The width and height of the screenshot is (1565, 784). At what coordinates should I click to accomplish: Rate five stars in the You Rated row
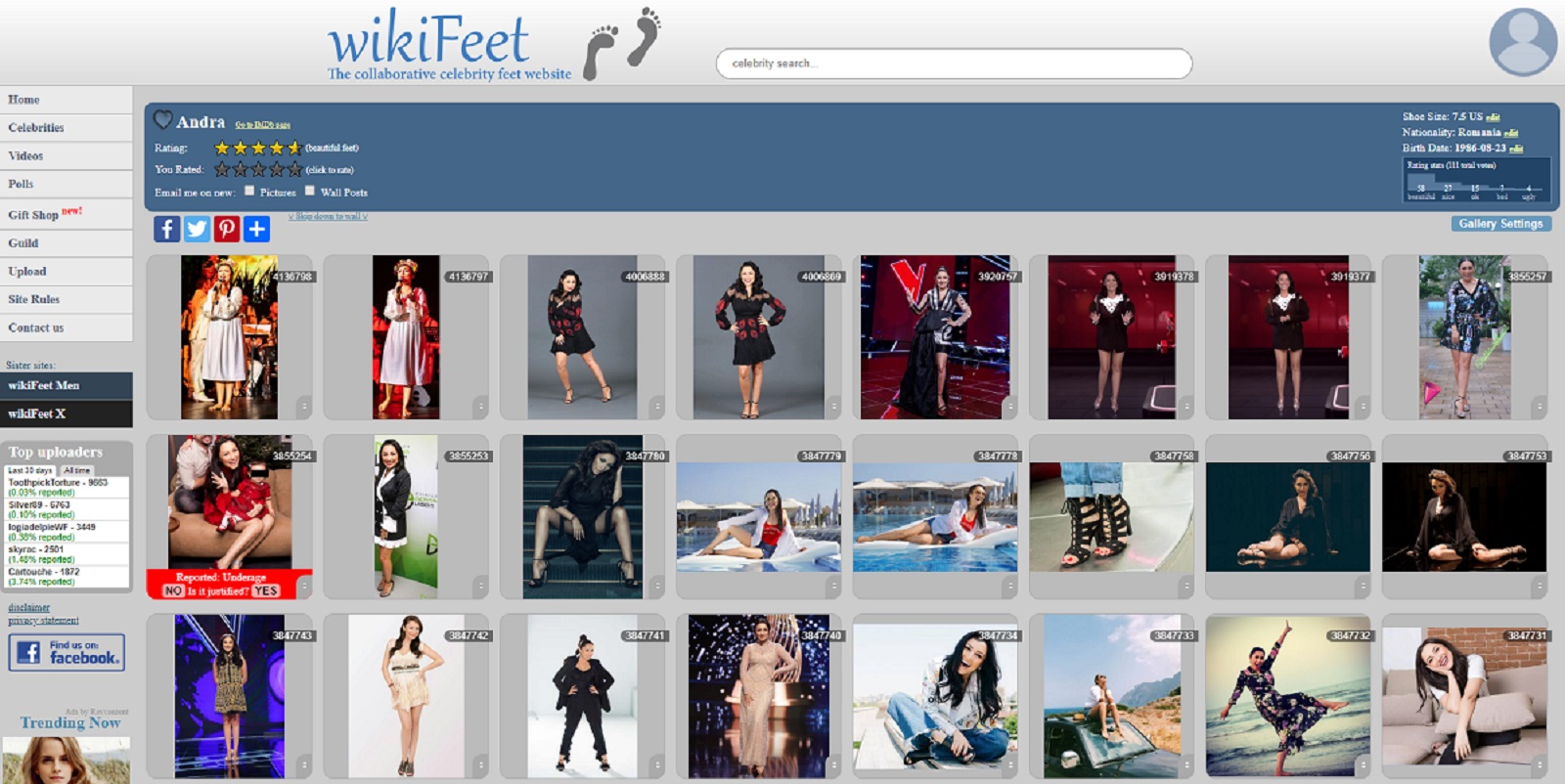pos(294,169)
